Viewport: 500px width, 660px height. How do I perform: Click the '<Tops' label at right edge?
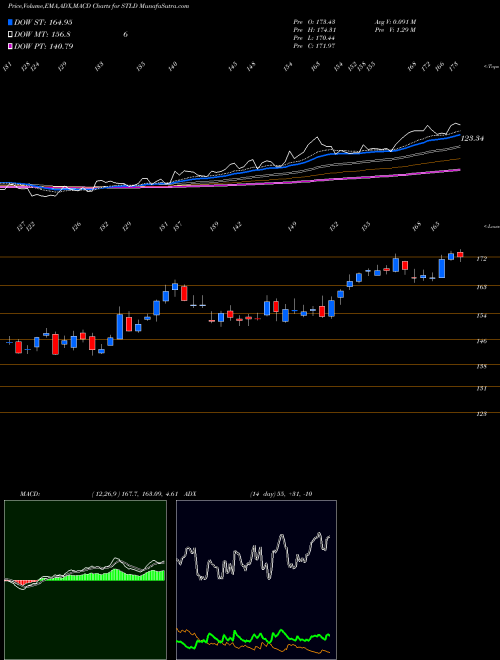(x=491, y=67)
